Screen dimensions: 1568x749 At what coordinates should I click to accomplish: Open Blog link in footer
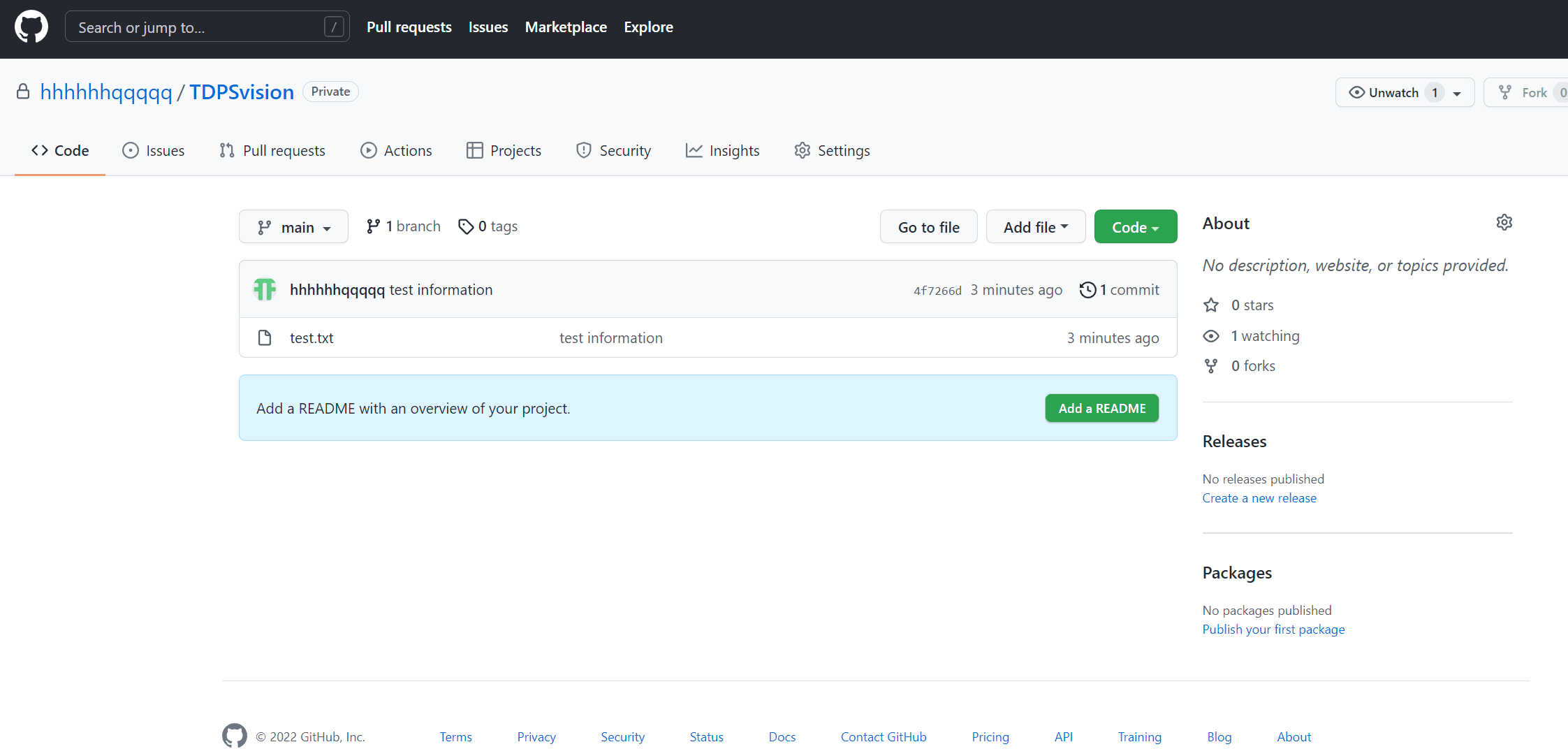(x=1219, y=736)
